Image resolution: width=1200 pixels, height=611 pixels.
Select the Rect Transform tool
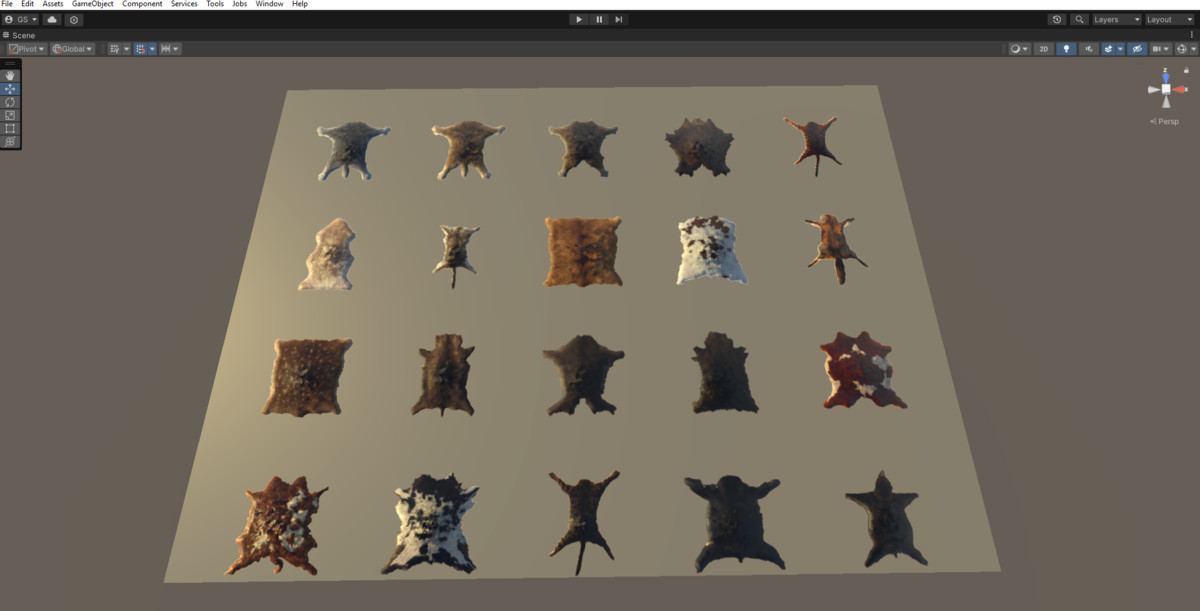tap(9, 128)
